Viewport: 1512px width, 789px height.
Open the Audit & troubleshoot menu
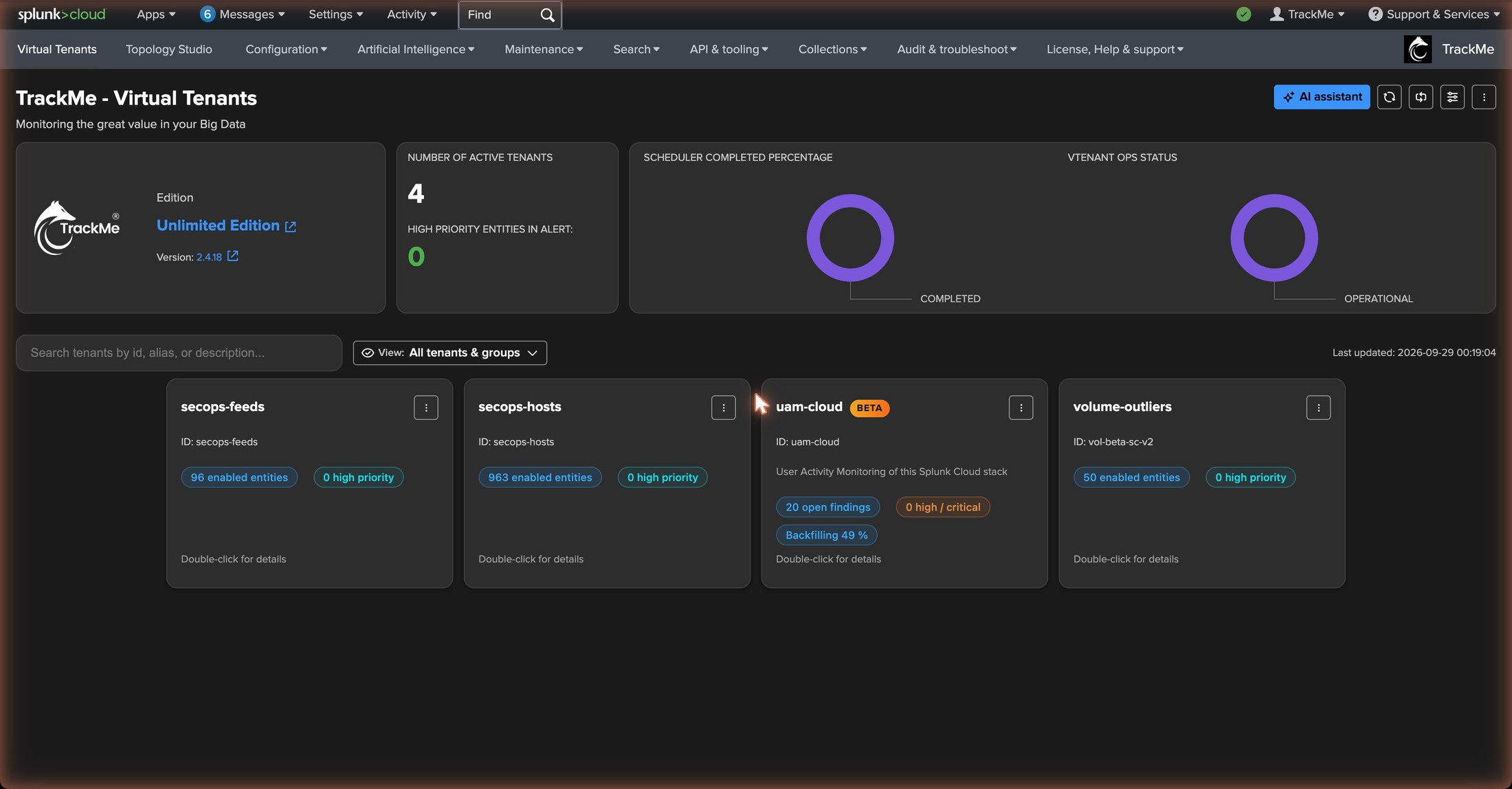957,49
